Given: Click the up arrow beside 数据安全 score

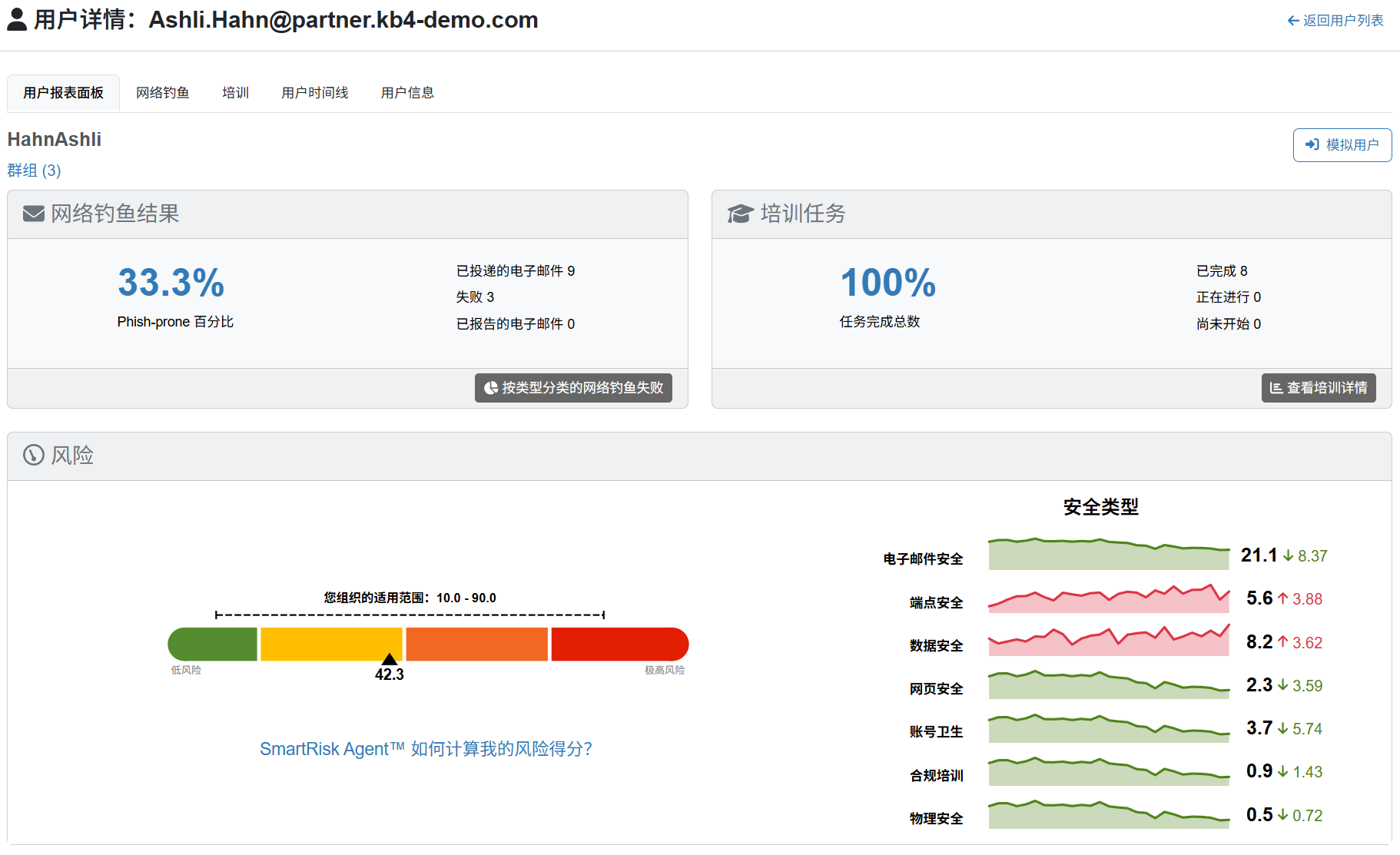Looking at the screenshot, I should [1282, 641].
